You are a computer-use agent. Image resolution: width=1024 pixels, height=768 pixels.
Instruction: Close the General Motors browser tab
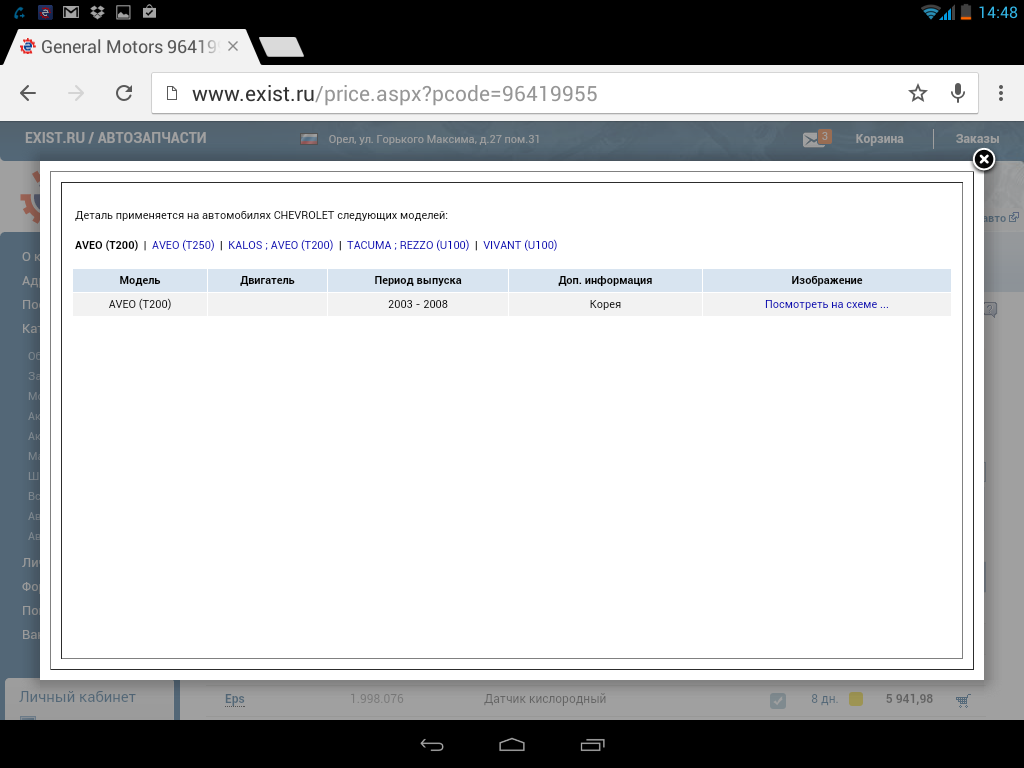tap(233, 47)
